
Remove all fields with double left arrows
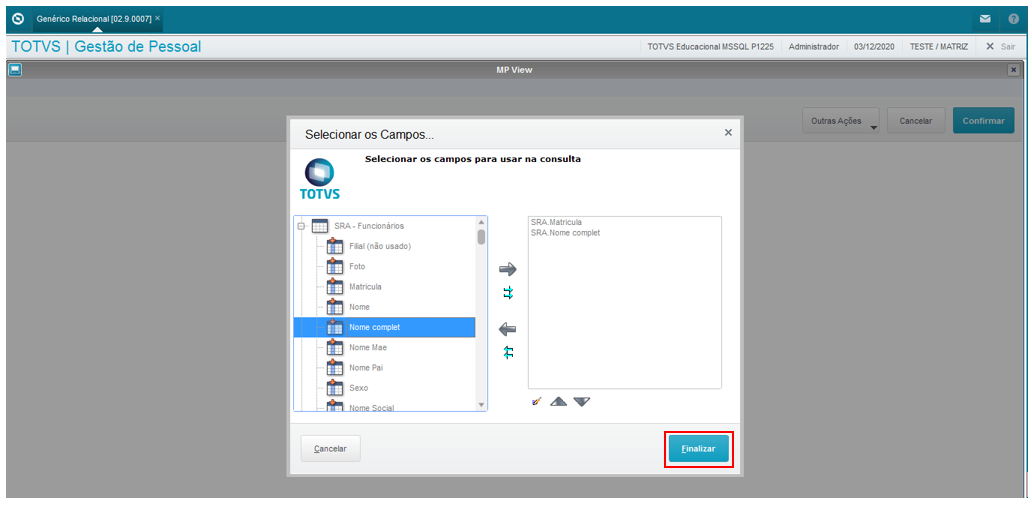[508, 353]
